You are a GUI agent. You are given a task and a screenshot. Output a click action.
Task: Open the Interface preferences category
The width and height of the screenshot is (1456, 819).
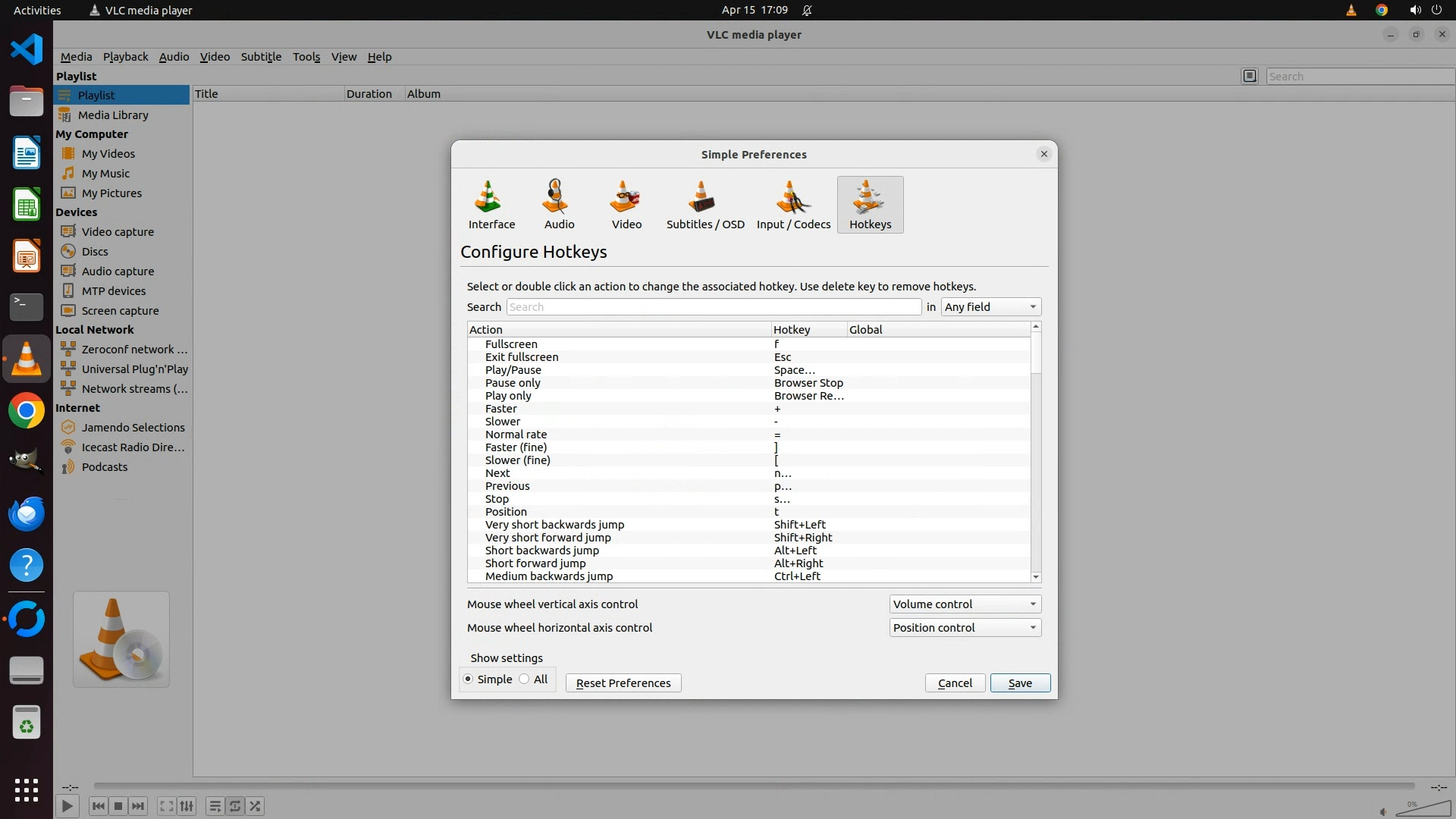click(x=491, y=205)
